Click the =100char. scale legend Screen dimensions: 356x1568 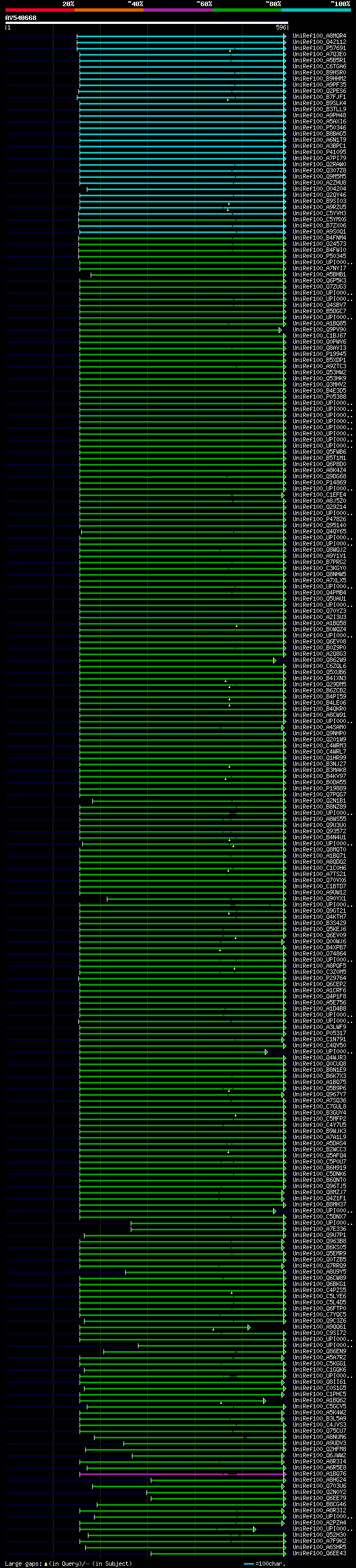264,1564
